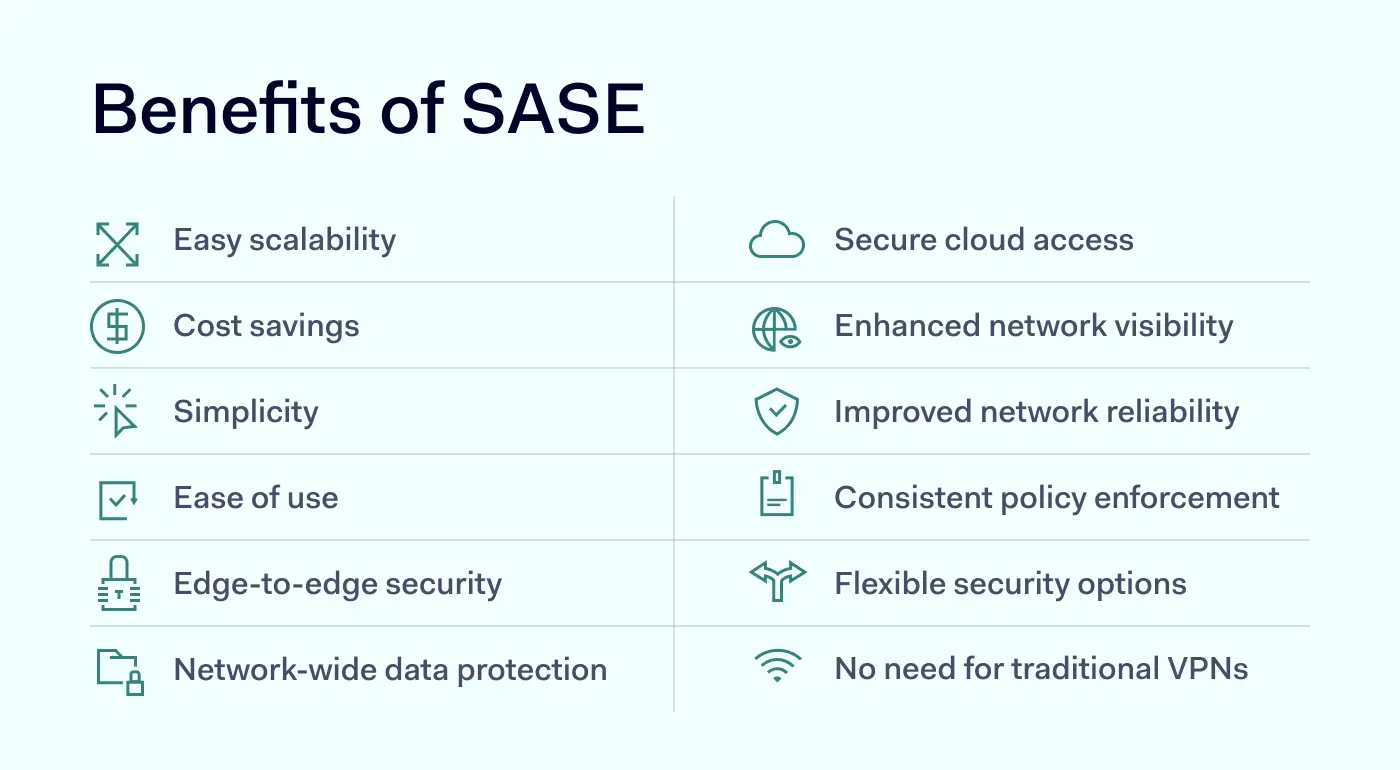Click the dollar coin icon

click(x=117, y=327)
